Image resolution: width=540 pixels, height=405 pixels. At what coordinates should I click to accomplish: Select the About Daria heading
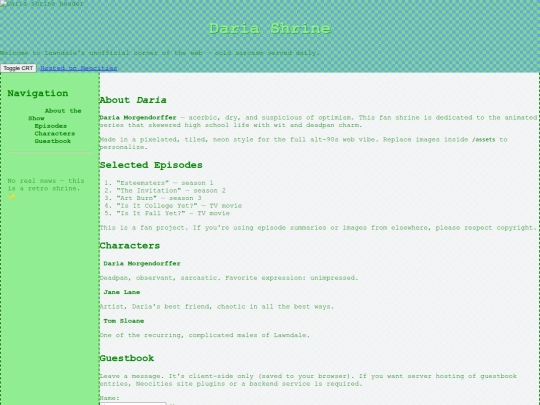pos(133,100)
